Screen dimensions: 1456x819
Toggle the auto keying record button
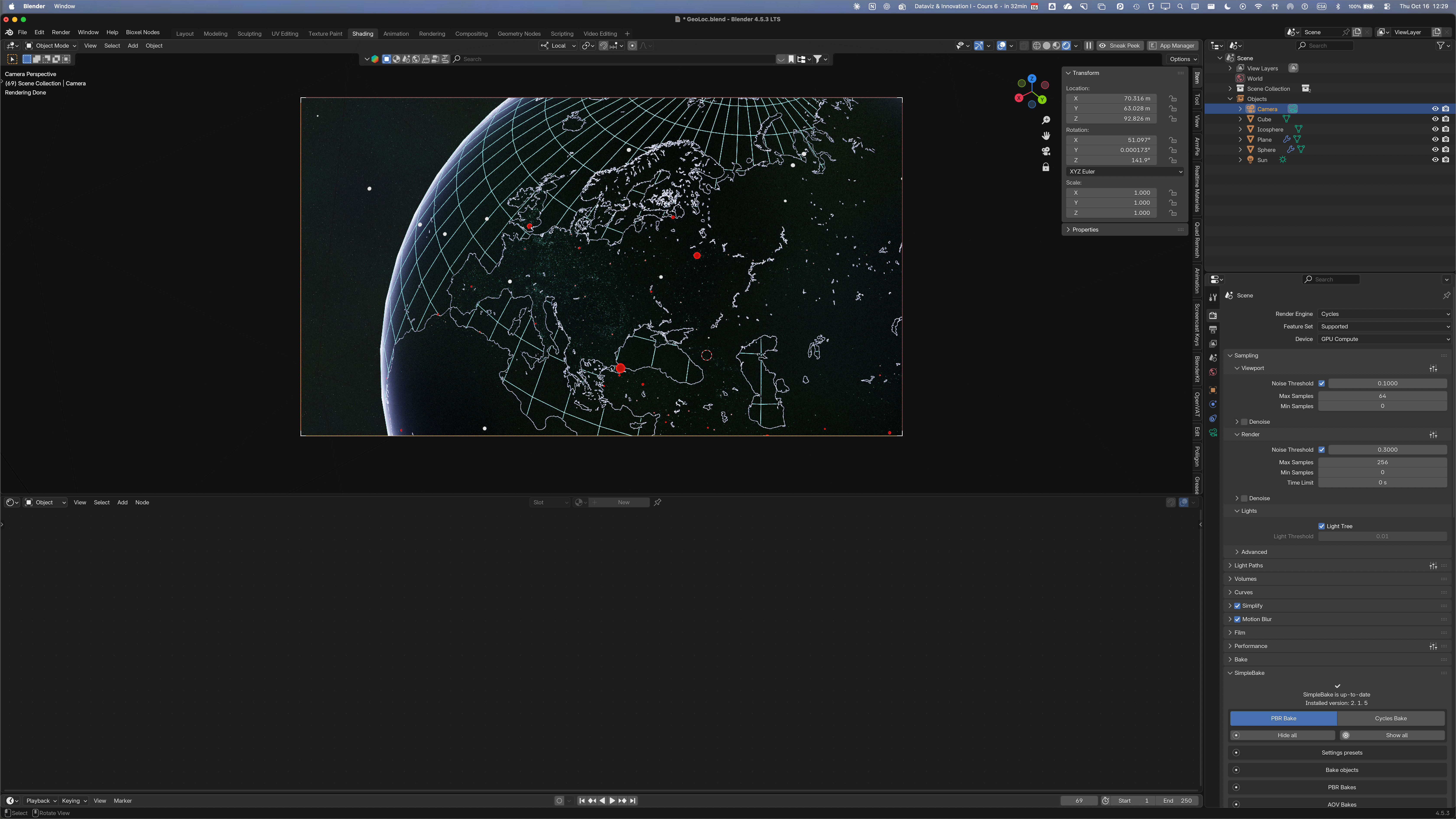[559, 801]
